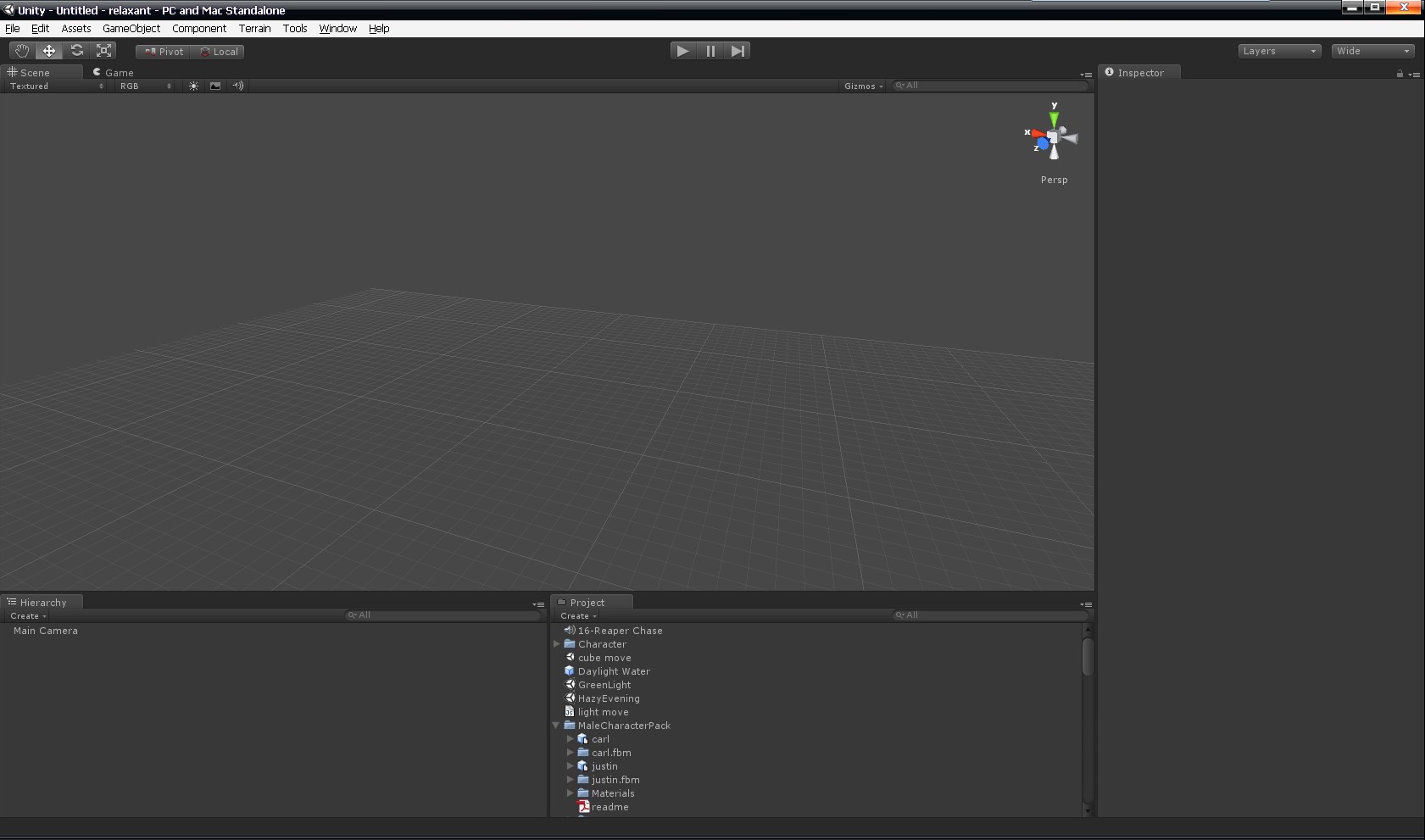Screen dimensions: 1425x840
Task: Switch to the Scene tab
Action: [x=42, y=72]
